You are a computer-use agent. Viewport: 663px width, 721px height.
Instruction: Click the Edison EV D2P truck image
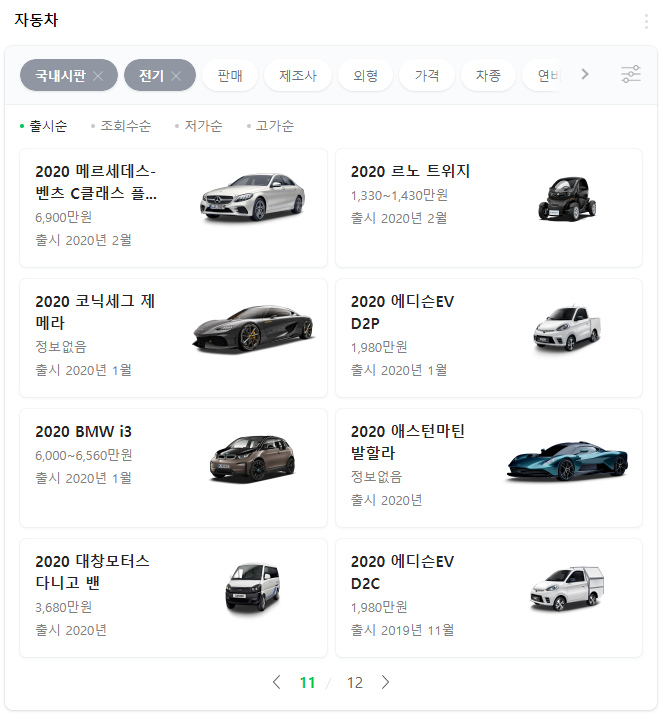tap(567, 328)
